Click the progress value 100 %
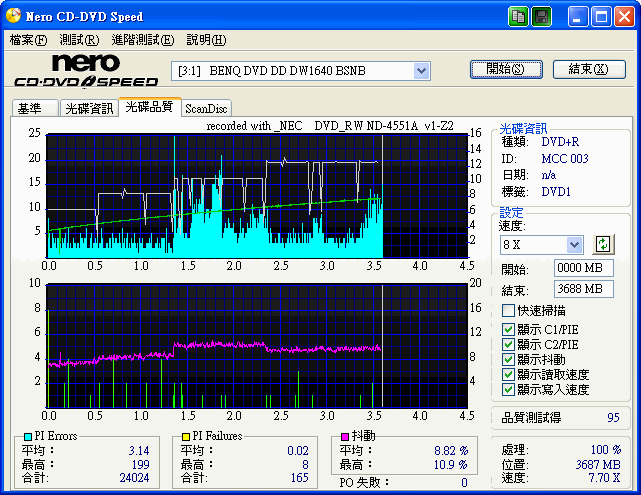This screenshot has width=641, height=495. (x=606, y=450)
